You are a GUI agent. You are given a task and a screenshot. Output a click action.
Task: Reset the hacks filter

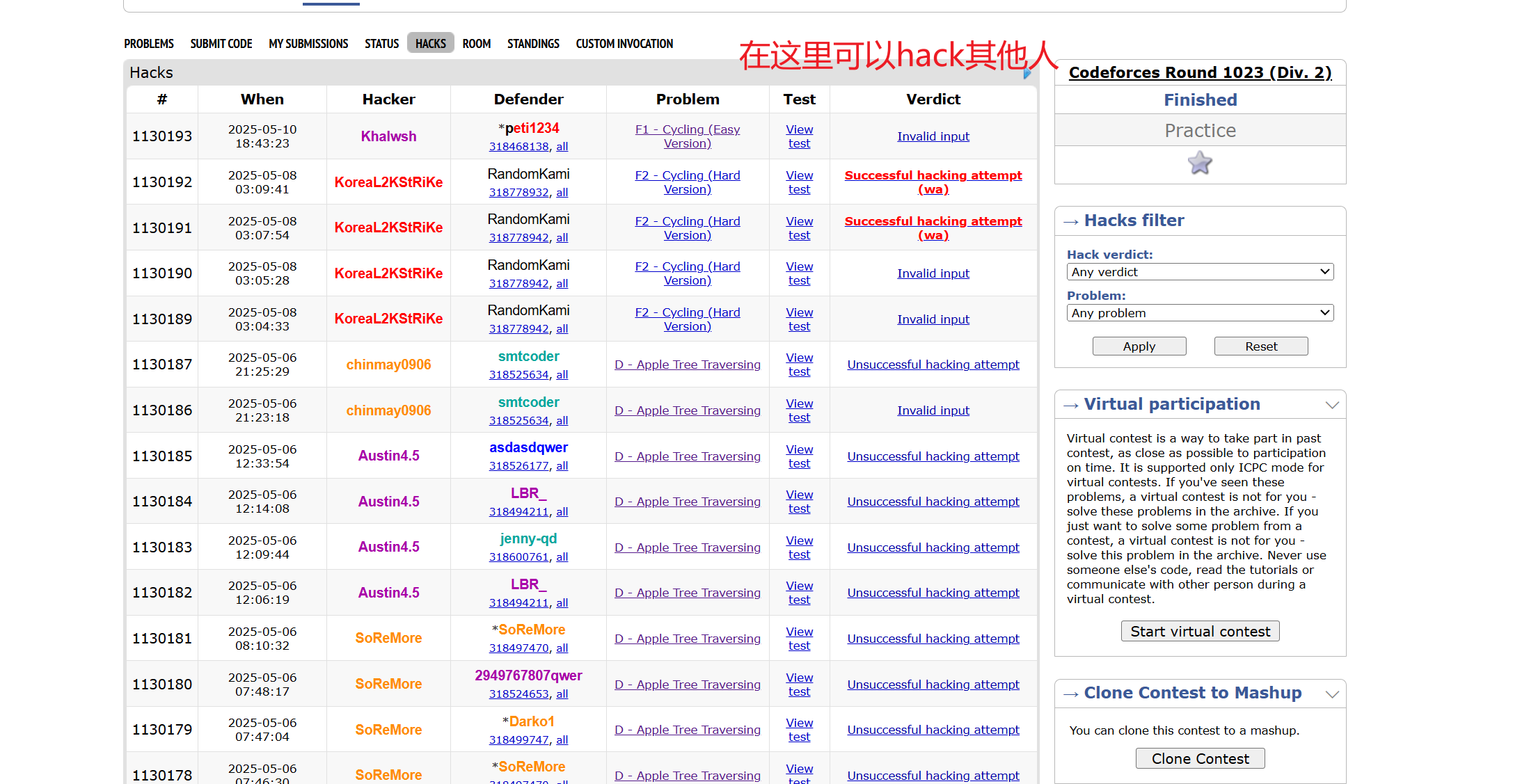click(x=1260, y=346)
